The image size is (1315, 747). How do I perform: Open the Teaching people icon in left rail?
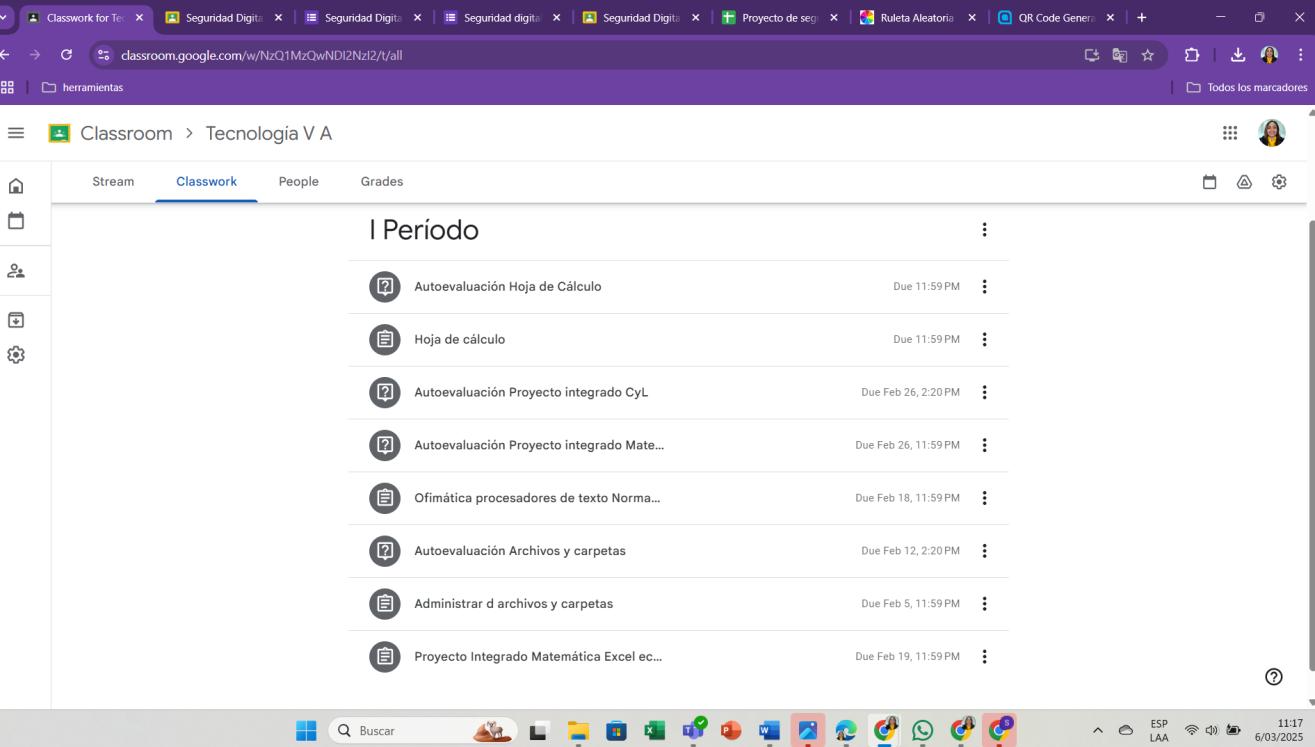pyautogui.click(x=16, y=271)
